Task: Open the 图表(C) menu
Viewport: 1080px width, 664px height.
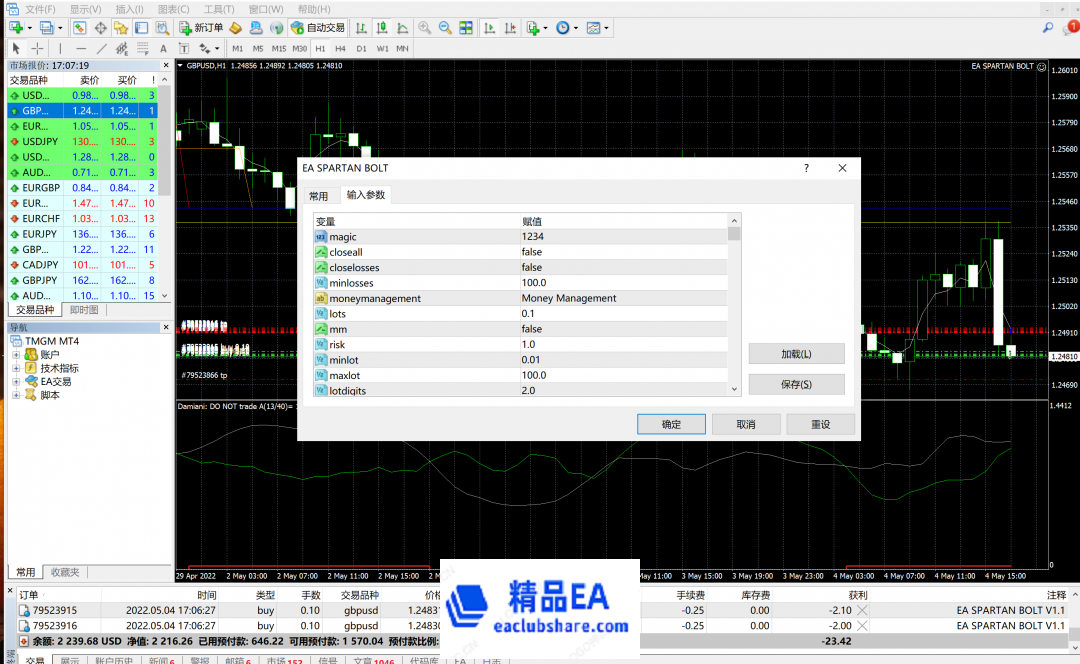Action: pyautogui.click(x=174, y=9)
